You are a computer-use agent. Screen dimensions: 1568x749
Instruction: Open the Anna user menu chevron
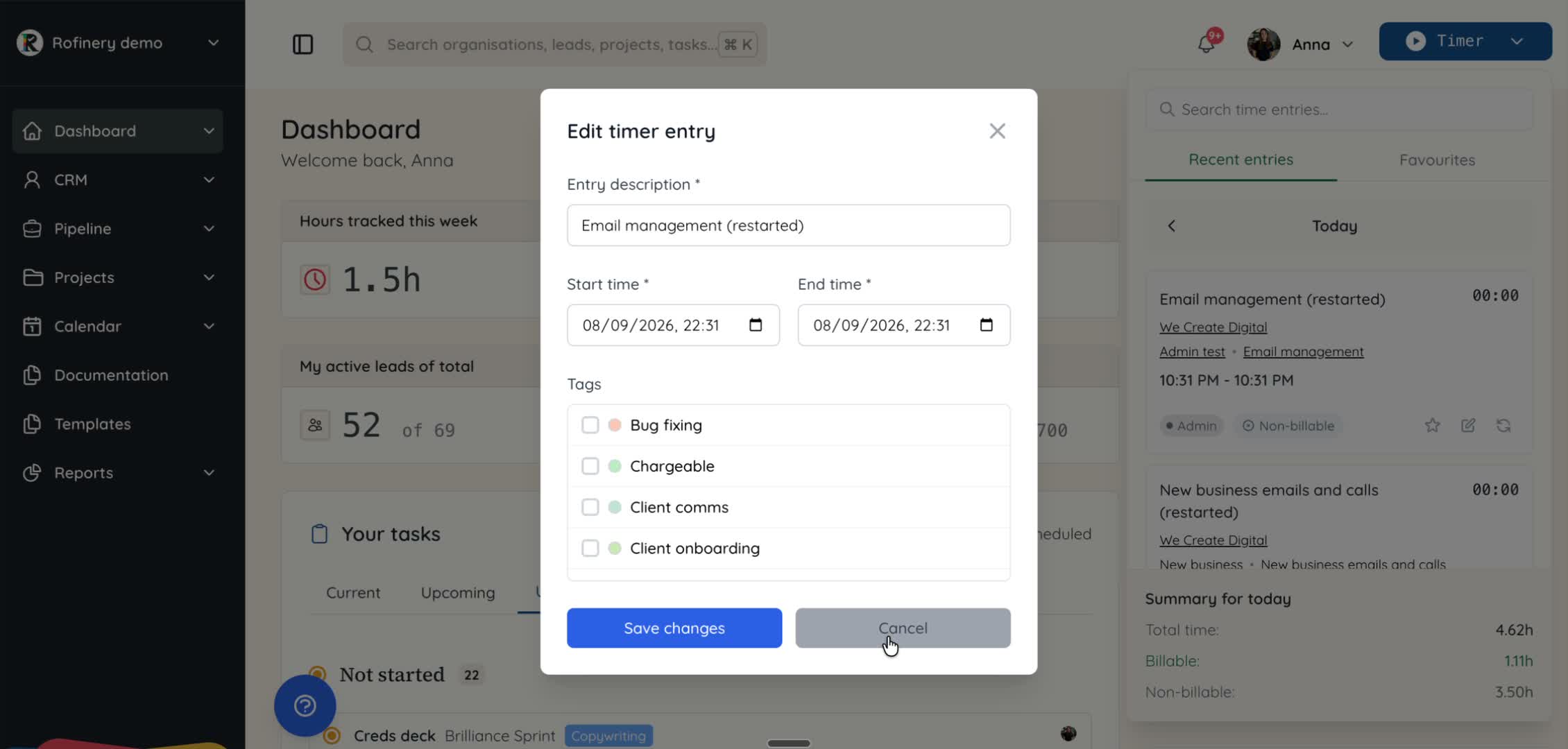[1347, 44]
